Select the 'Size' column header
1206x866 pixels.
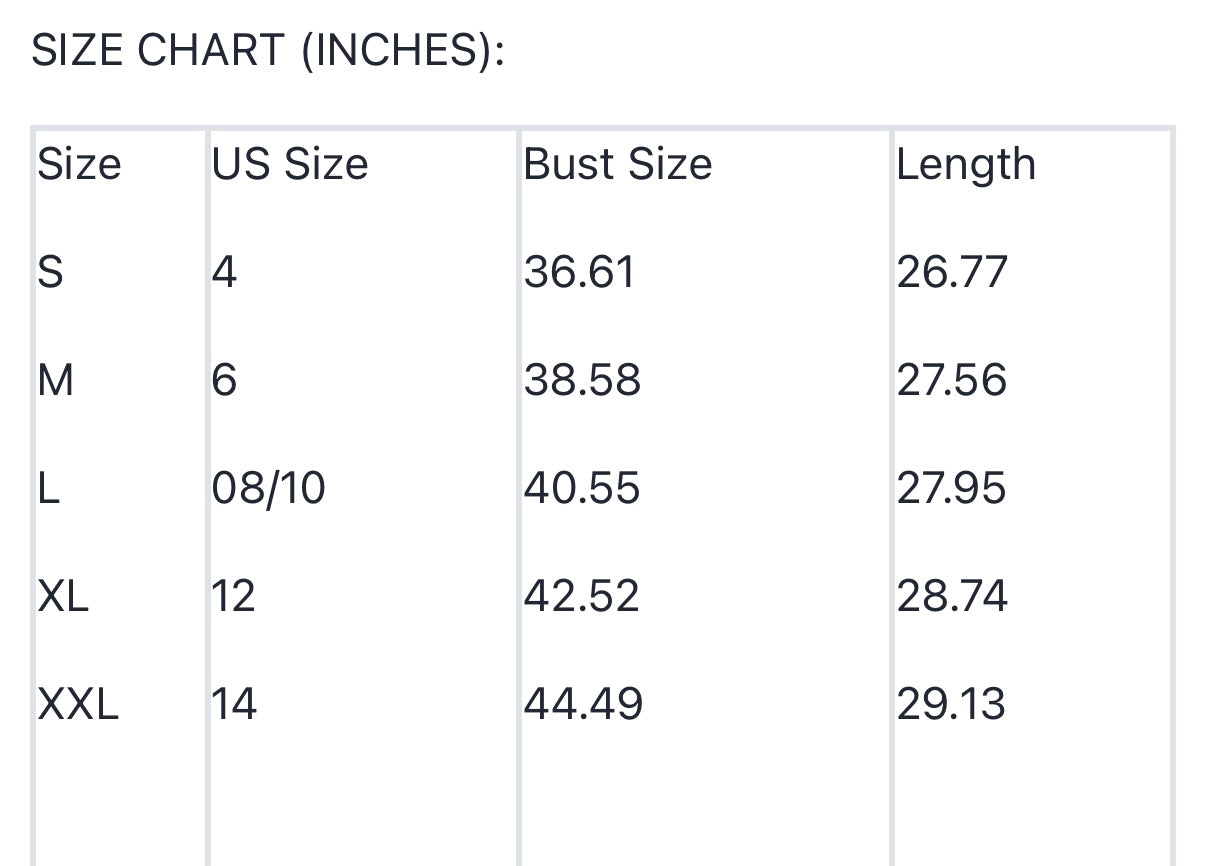(x=79, y=164)
